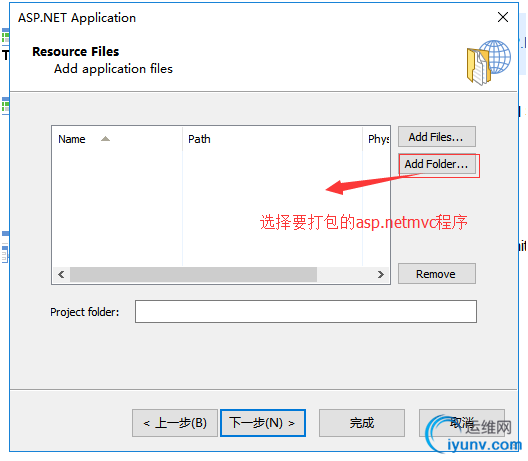Click the Phys column header
This screenshot has width=528, height=461.
(x=376, y=139)
